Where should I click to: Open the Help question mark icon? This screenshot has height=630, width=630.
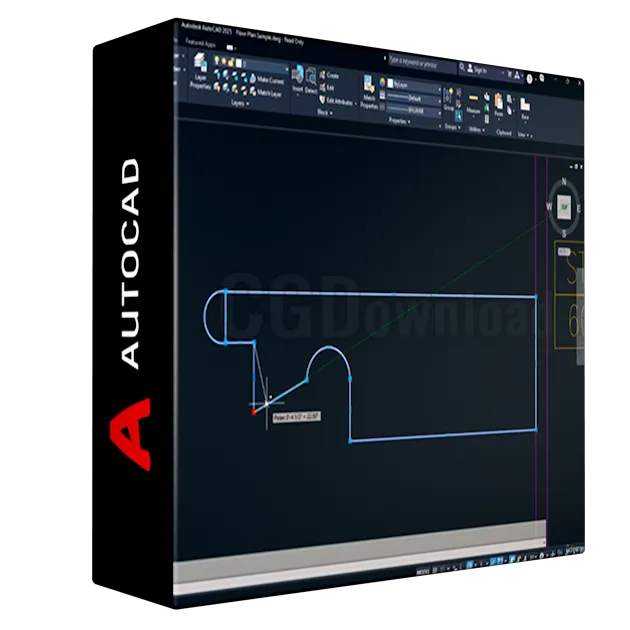click(x=530, y=79)
